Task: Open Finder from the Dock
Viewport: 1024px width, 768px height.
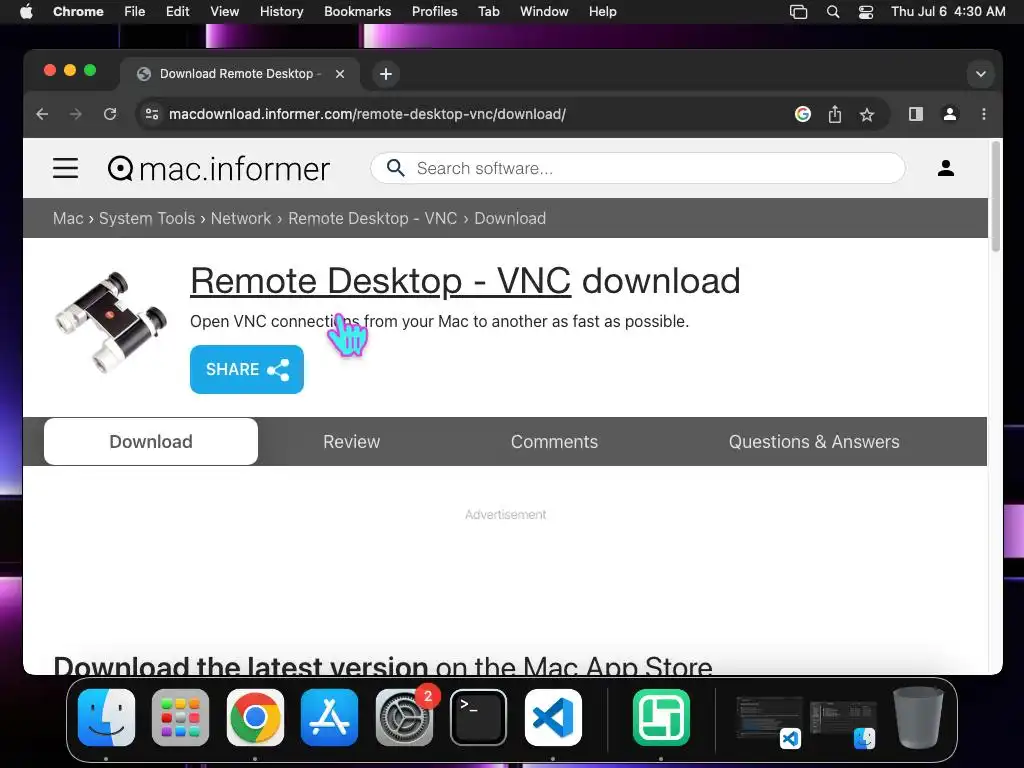Action: click(106, 717)
